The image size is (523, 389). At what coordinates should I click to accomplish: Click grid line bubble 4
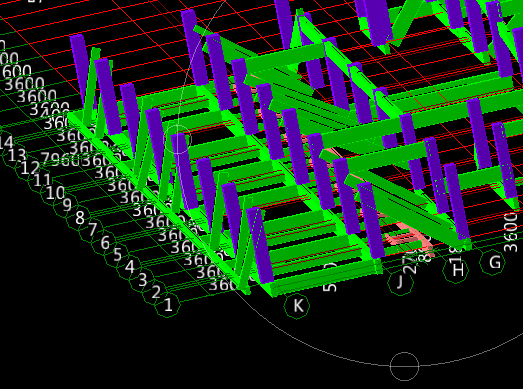(x=130, y=267)
